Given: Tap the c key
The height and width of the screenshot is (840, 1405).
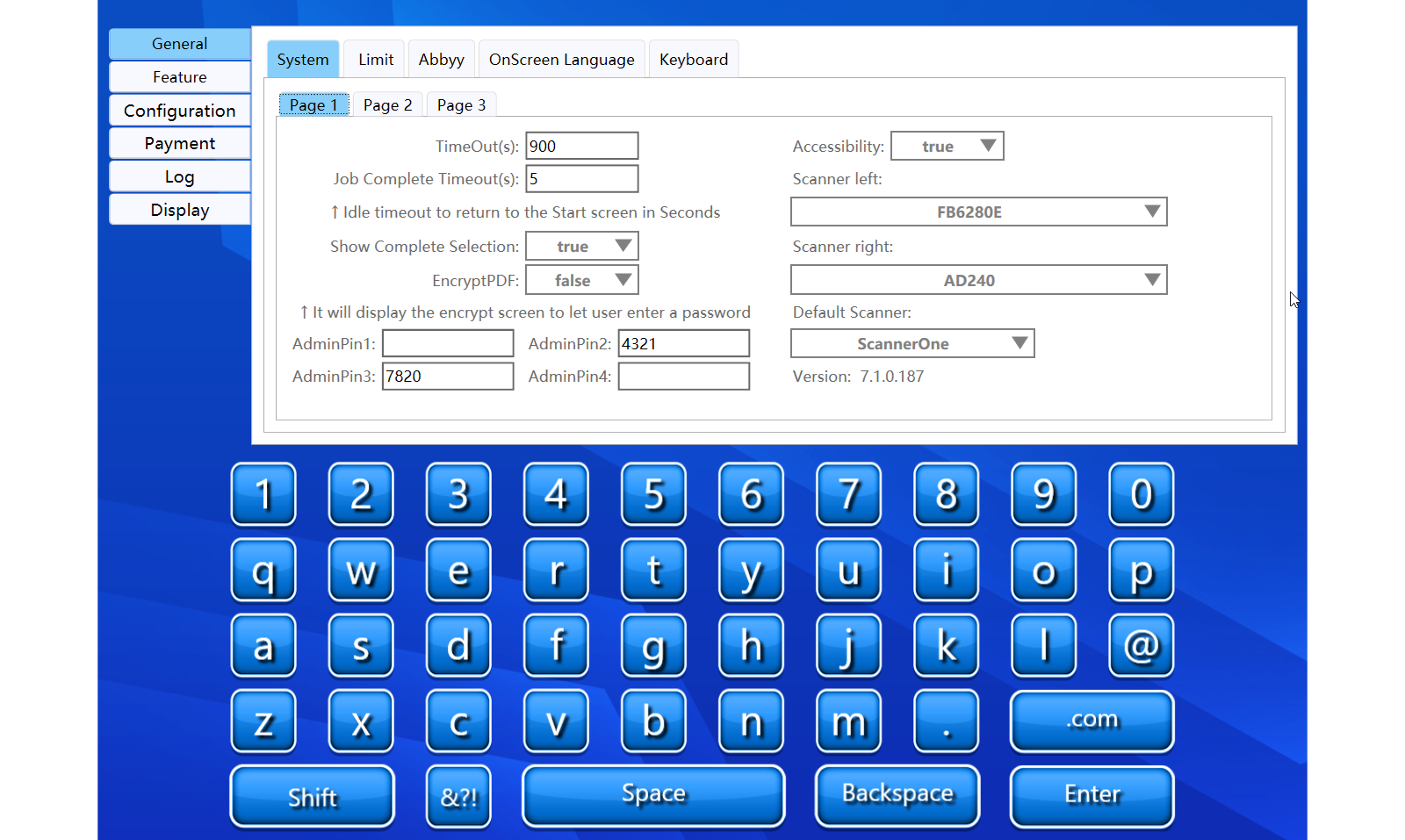Looking at the screenshot, I should coord(458,722).
